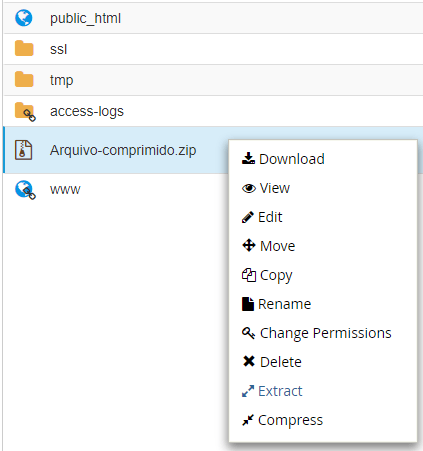
Task: Click the X icon next to Delete
Action: 249,361
